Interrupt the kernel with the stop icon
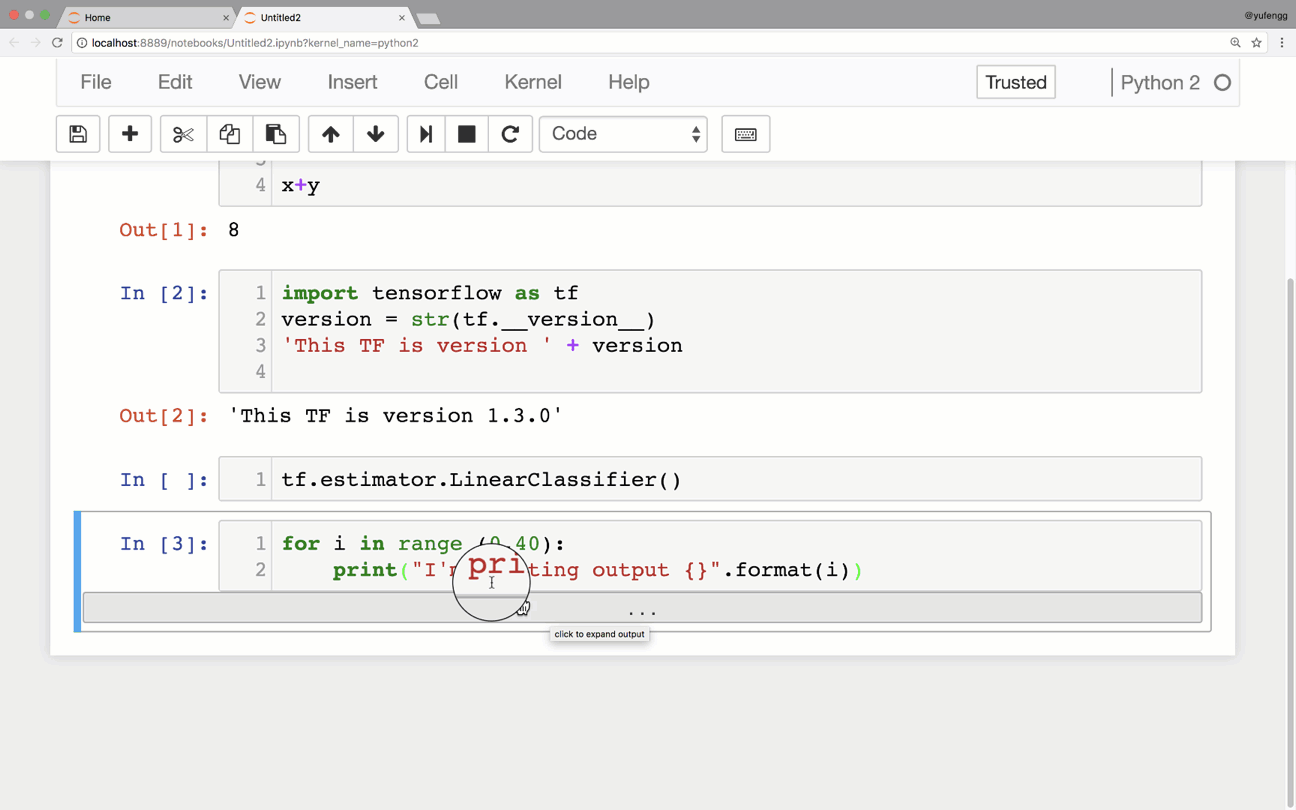Viewport: 1296px width, 810px height. pos(467,134)
